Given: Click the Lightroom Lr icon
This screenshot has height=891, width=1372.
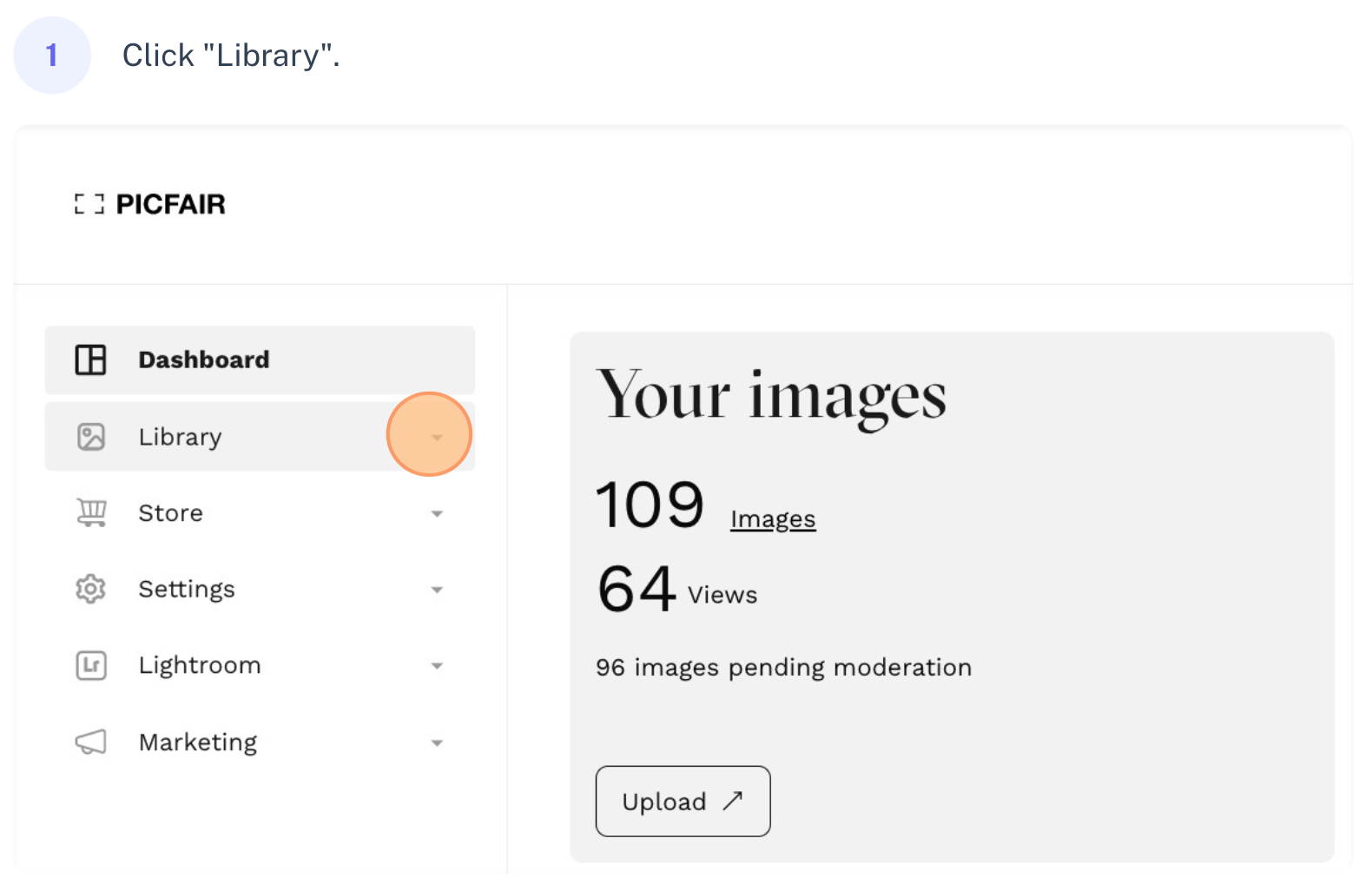Looking at the screenshot, I should [91, 665].
